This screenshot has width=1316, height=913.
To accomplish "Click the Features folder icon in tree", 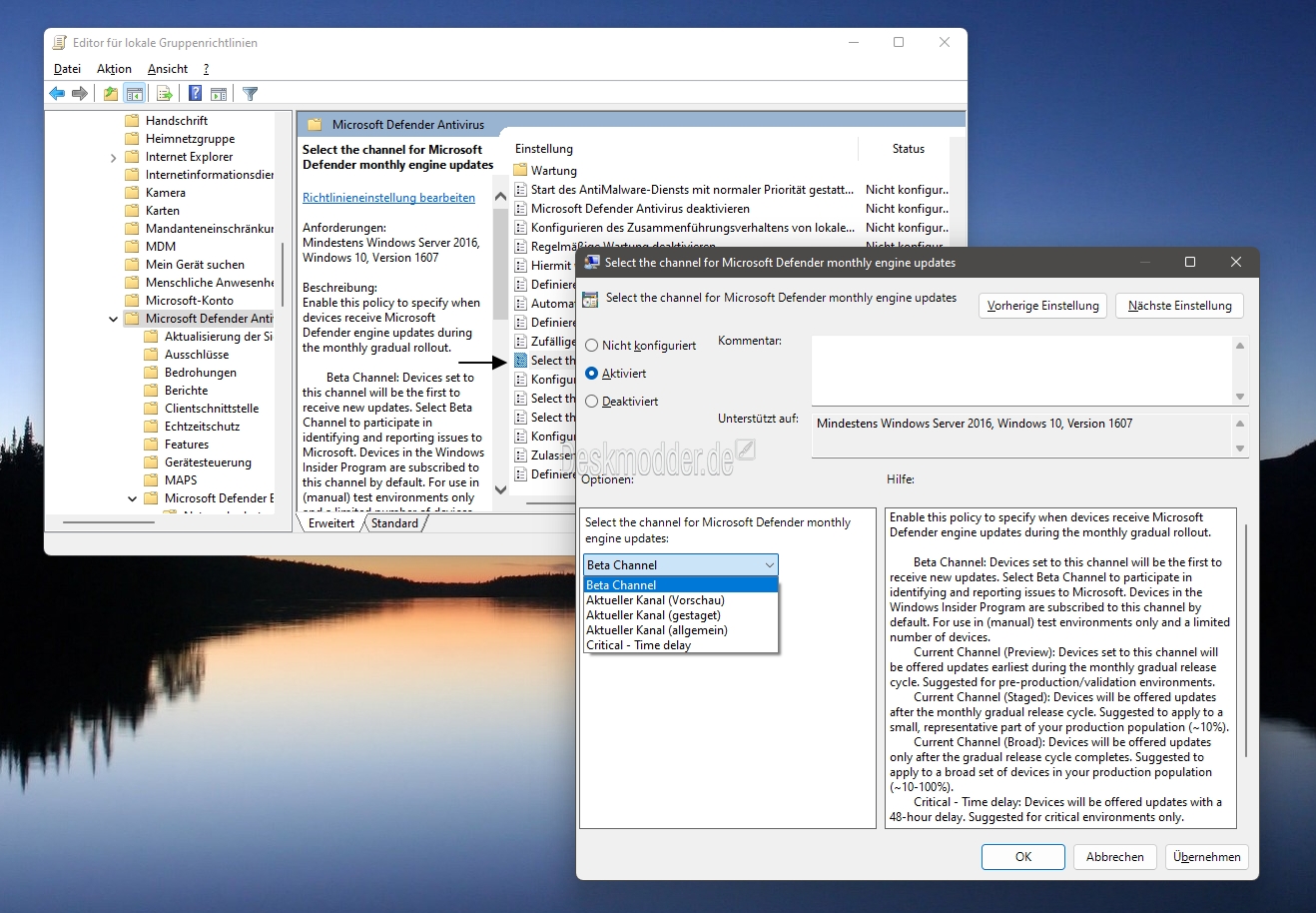I will (x=151, y=445).
